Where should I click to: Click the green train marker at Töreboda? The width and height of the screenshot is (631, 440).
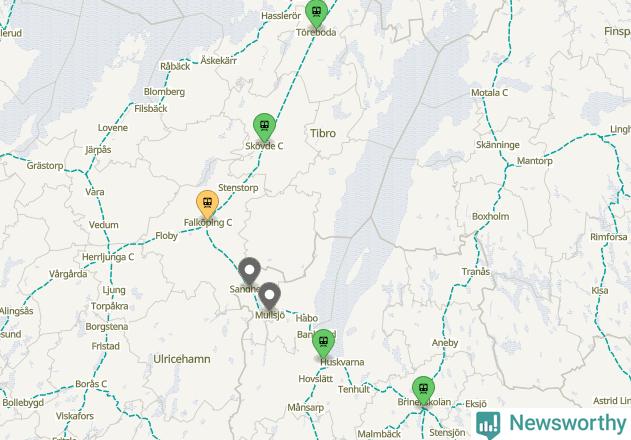[316, 13]
